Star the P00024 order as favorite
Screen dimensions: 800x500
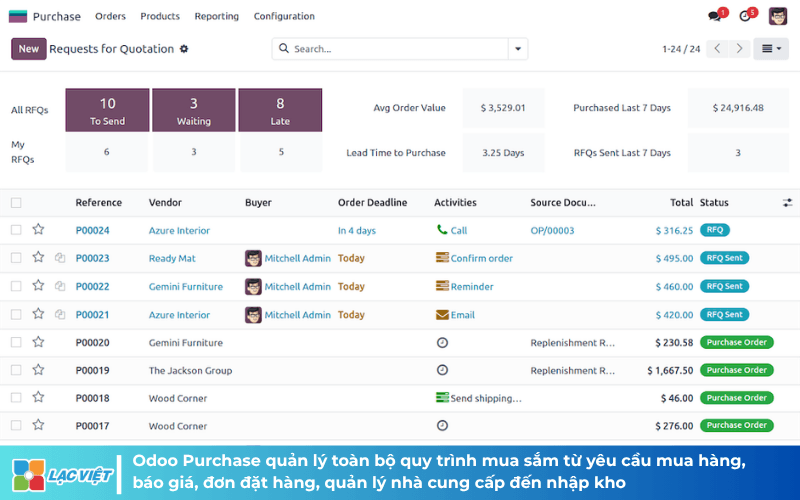point(38,230)
